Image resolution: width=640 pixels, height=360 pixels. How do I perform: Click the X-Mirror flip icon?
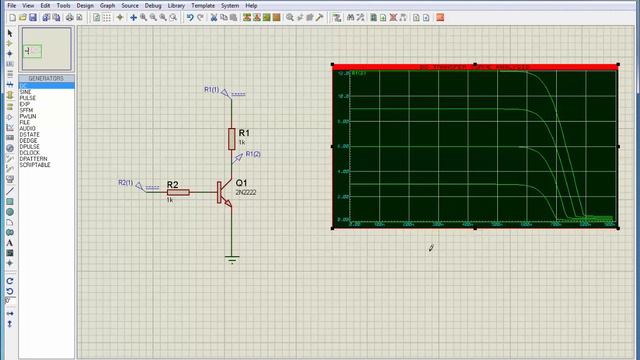[x=10, y=313]
